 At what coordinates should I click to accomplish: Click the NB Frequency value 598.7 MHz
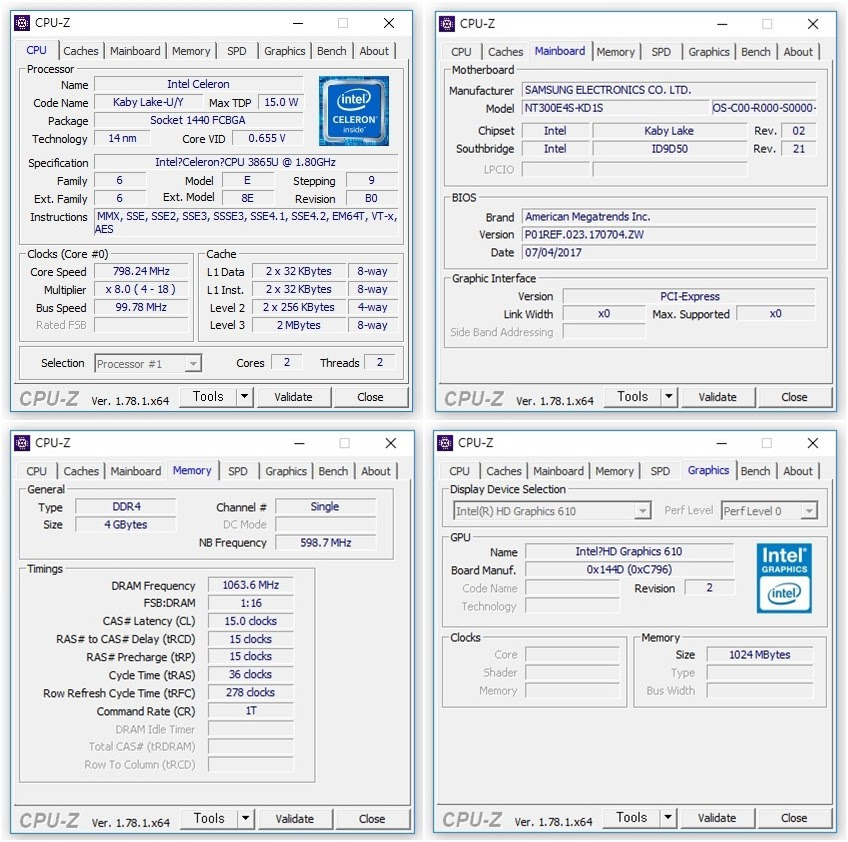pos(326,542)
